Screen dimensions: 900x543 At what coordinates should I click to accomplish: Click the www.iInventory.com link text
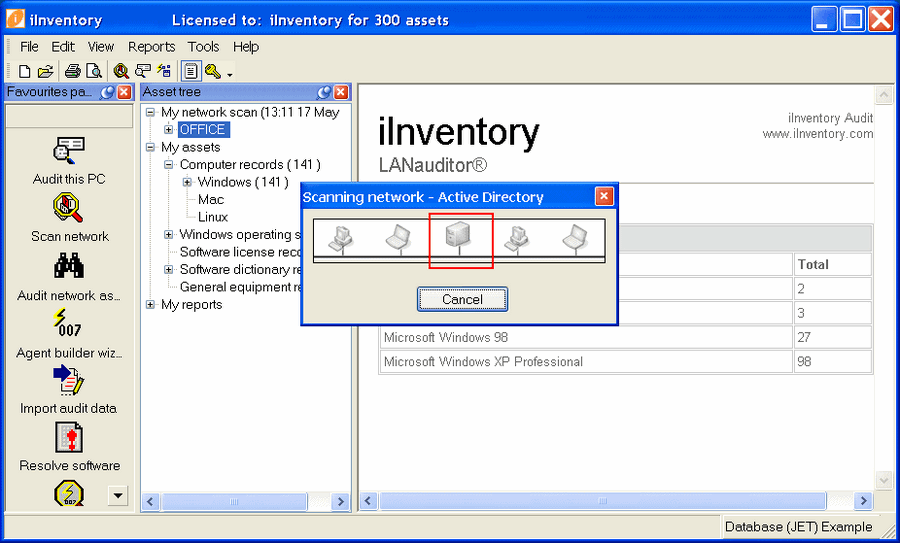click(817, 134)
